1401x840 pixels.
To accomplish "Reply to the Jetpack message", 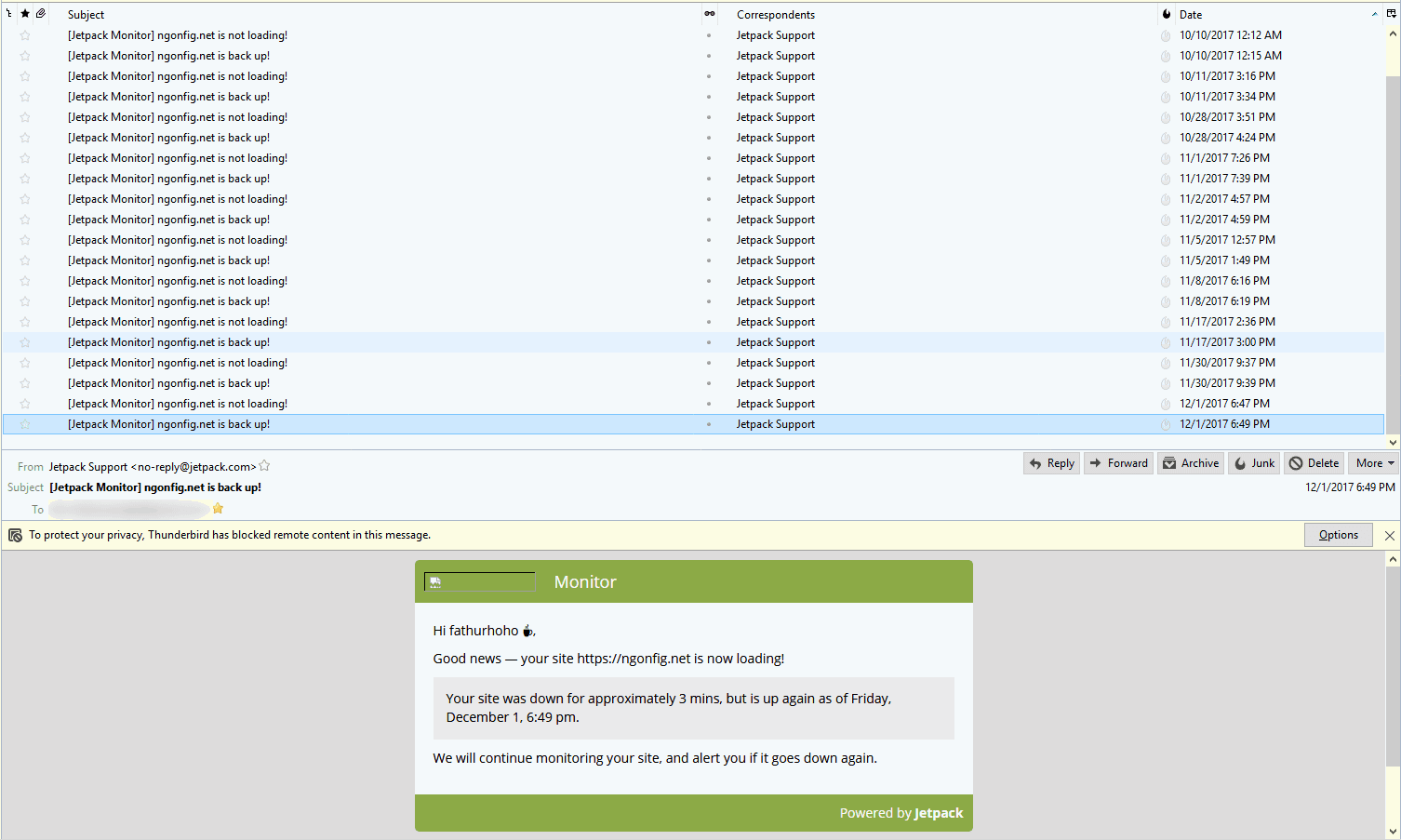I will (1051, 463).
